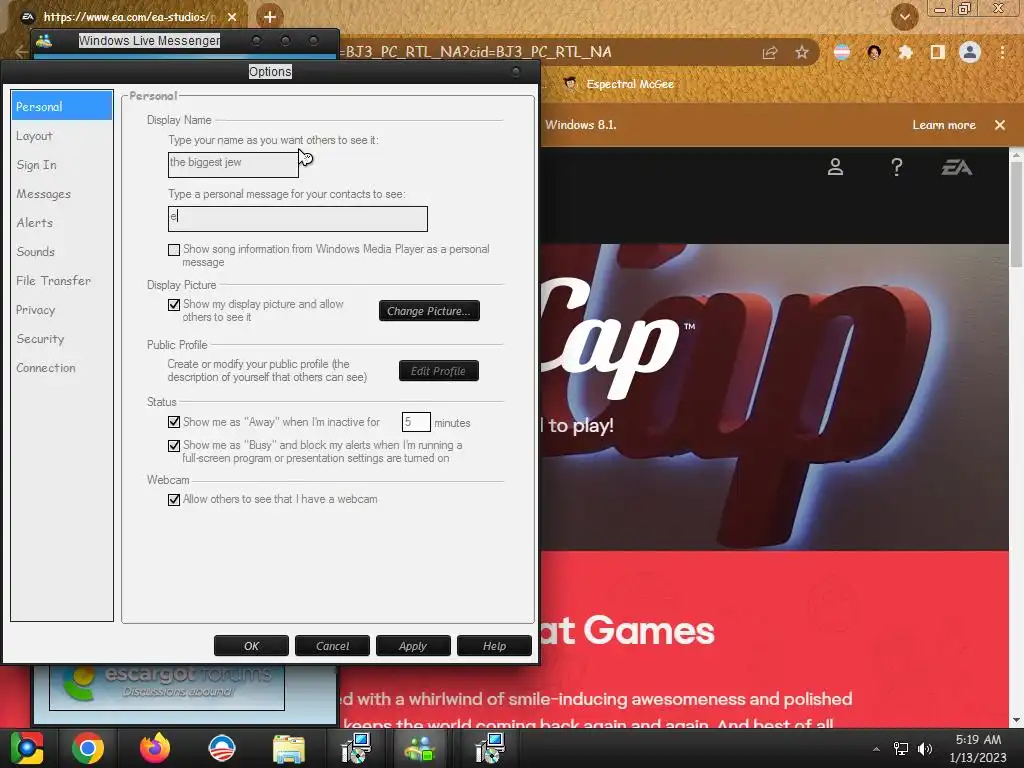Toggle show me as Away when inactive
Screen dimensions: 1024x768
pyautogui.click(x=174, y=422)
